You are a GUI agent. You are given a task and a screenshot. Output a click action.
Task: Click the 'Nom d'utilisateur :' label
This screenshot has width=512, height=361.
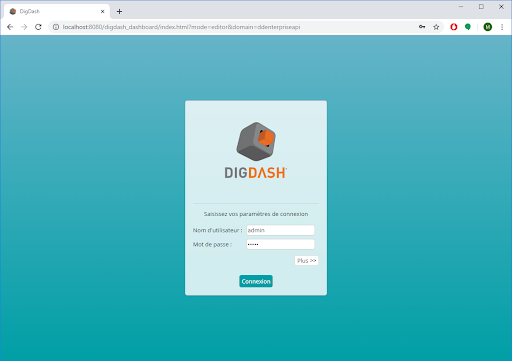coord(217,230)
